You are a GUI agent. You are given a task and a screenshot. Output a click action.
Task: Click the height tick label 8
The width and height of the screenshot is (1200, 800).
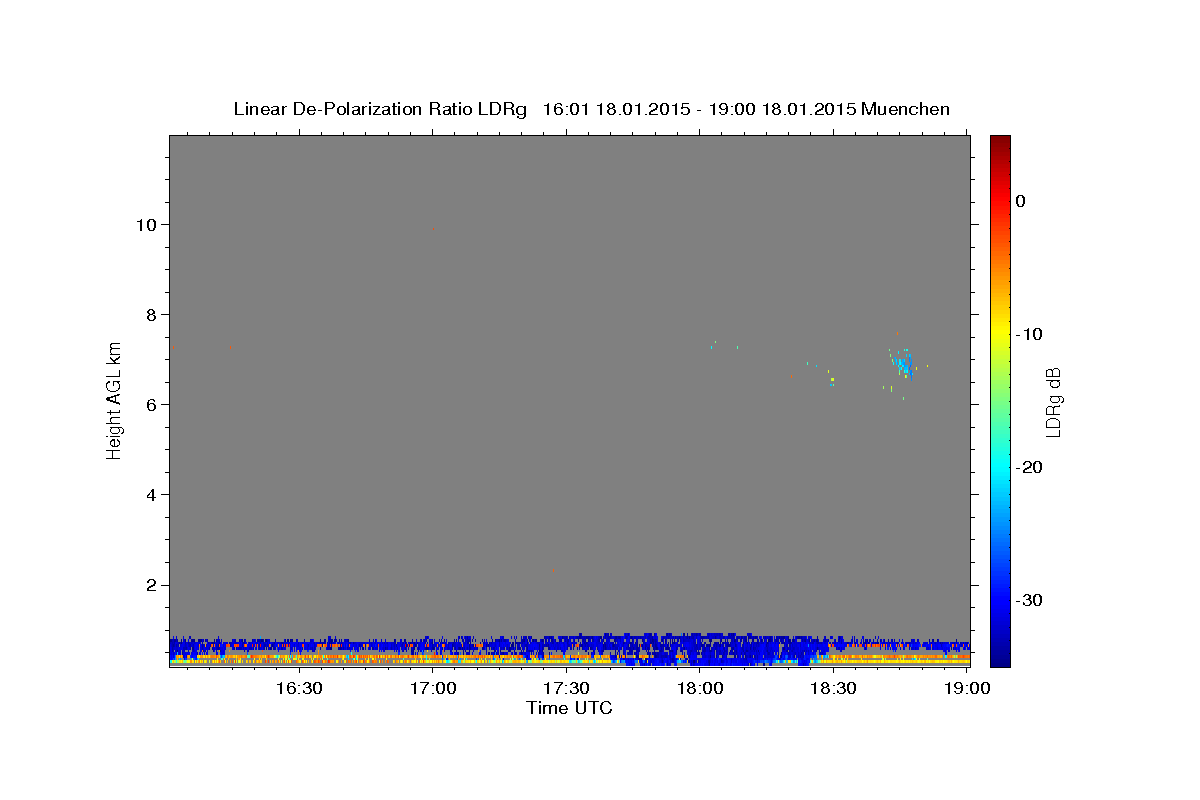tap(150, 314)
